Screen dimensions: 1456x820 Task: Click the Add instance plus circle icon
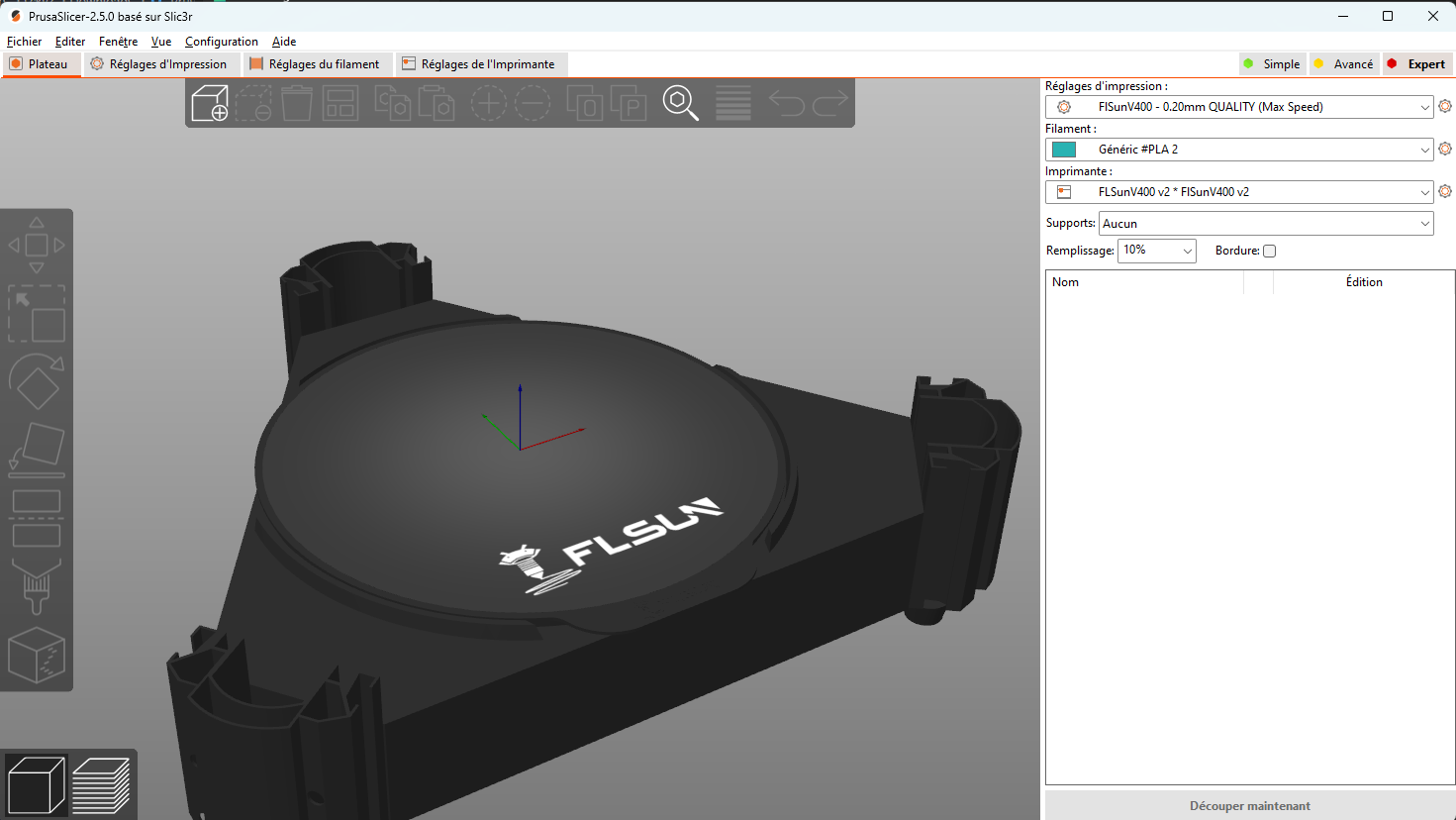pos(488,103)
